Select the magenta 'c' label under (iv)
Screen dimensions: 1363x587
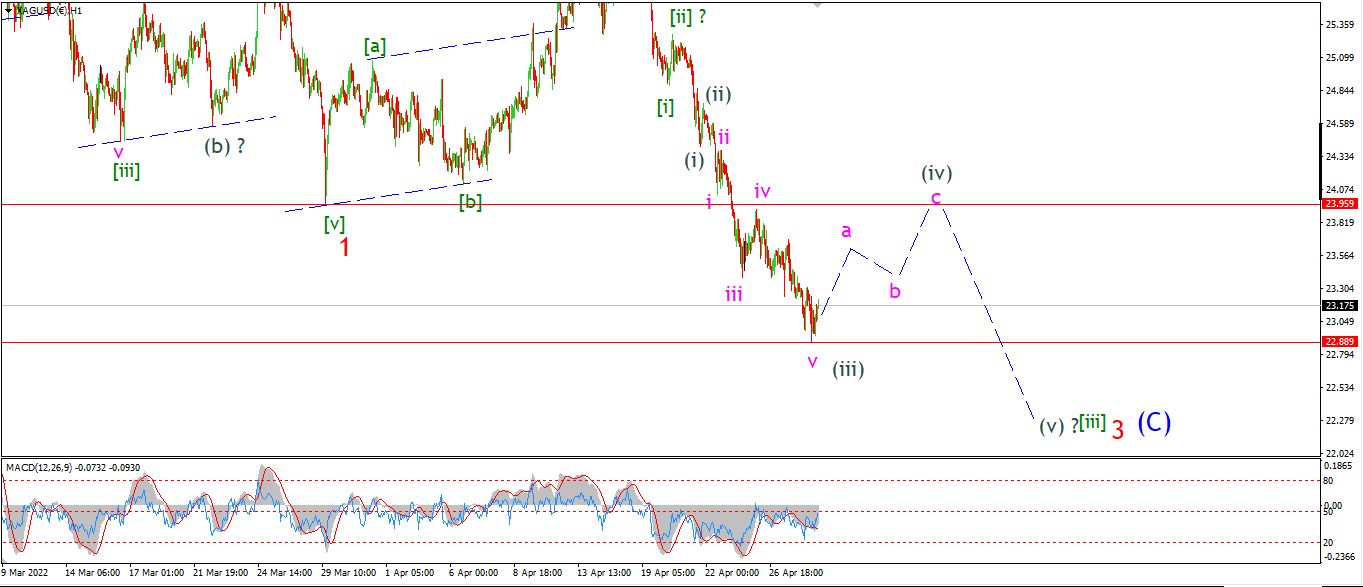click(x=935, y=198)
